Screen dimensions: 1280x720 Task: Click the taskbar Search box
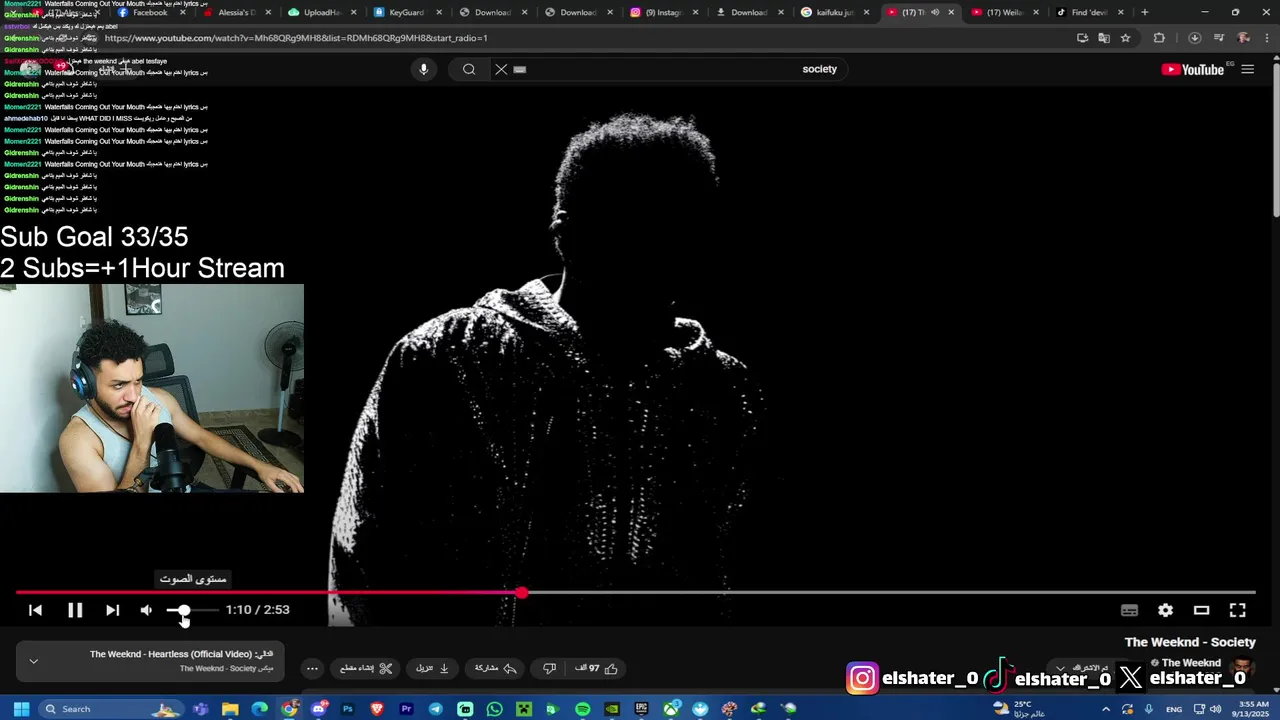(110, 708)
